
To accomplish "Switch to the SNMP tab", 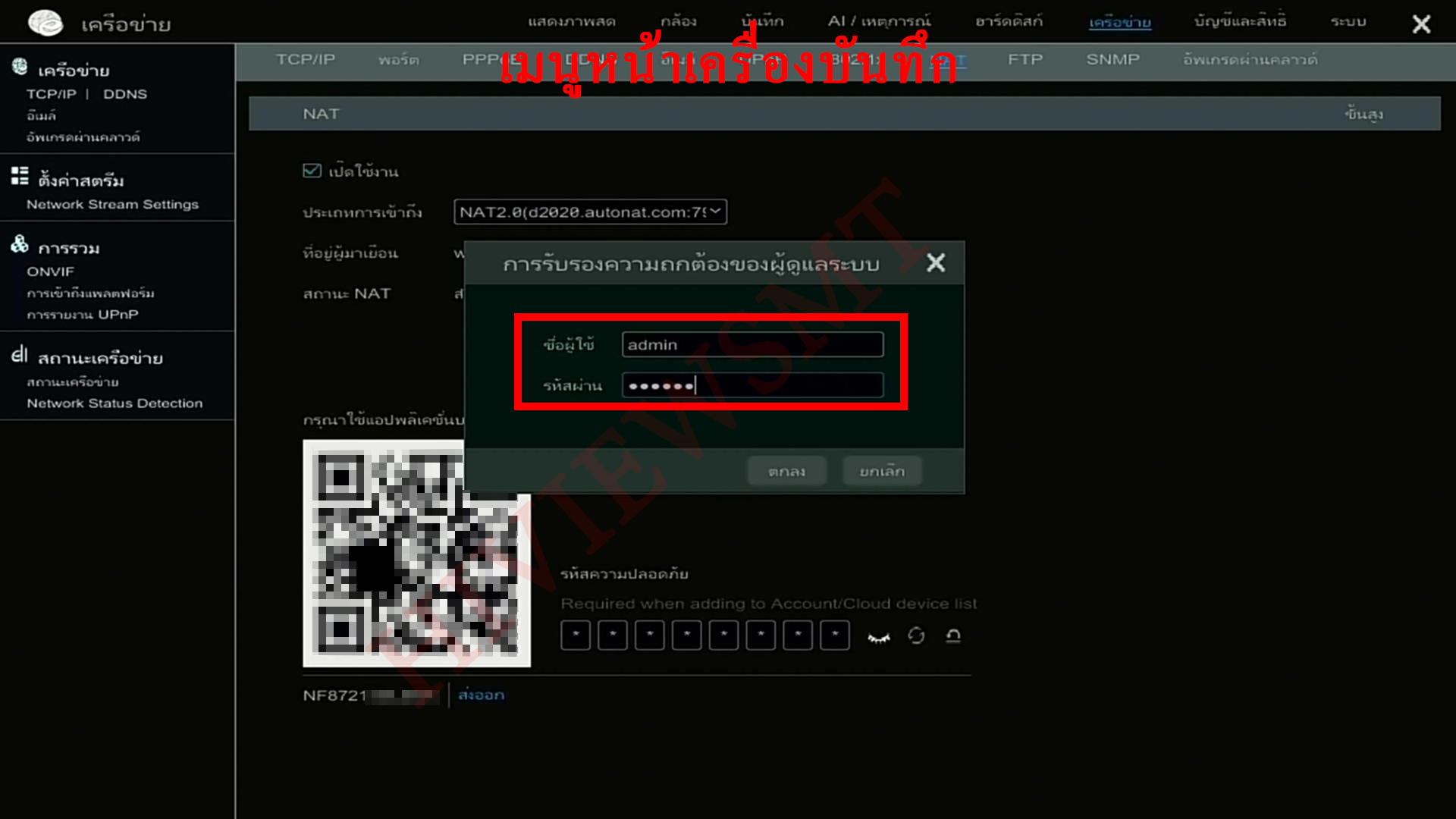I will (x=1112, y=59).
